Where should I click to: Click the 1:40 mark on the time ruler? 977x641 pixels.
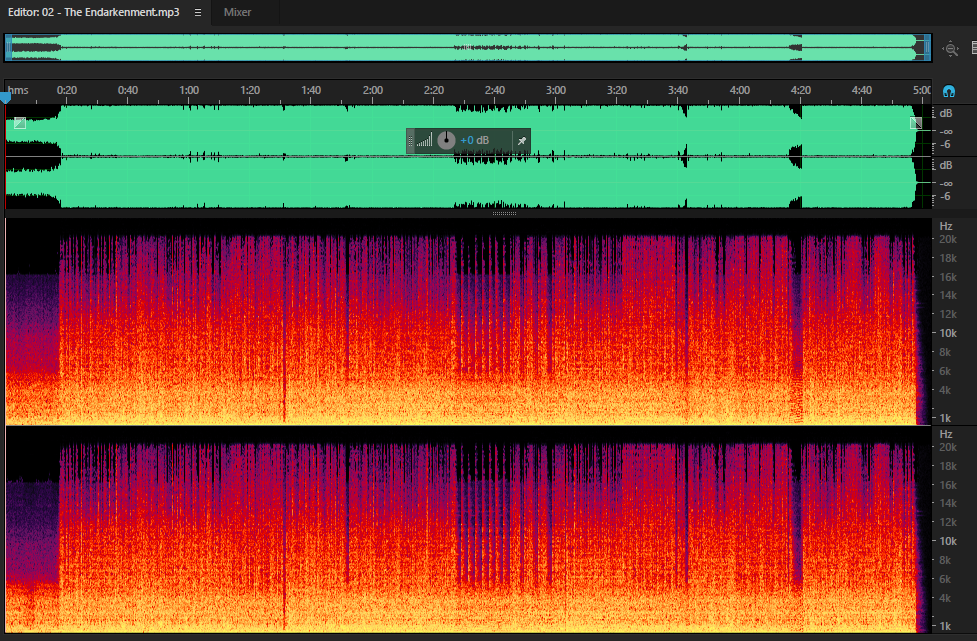pyautogui.click(x=311, y=90)
